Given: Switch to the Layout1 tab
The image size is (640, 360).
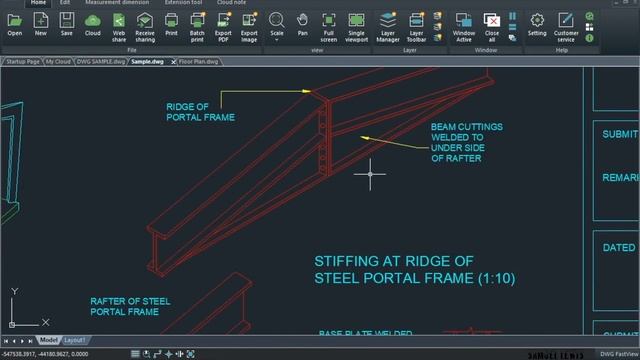Looking at the screenshot, I should 75,340.
